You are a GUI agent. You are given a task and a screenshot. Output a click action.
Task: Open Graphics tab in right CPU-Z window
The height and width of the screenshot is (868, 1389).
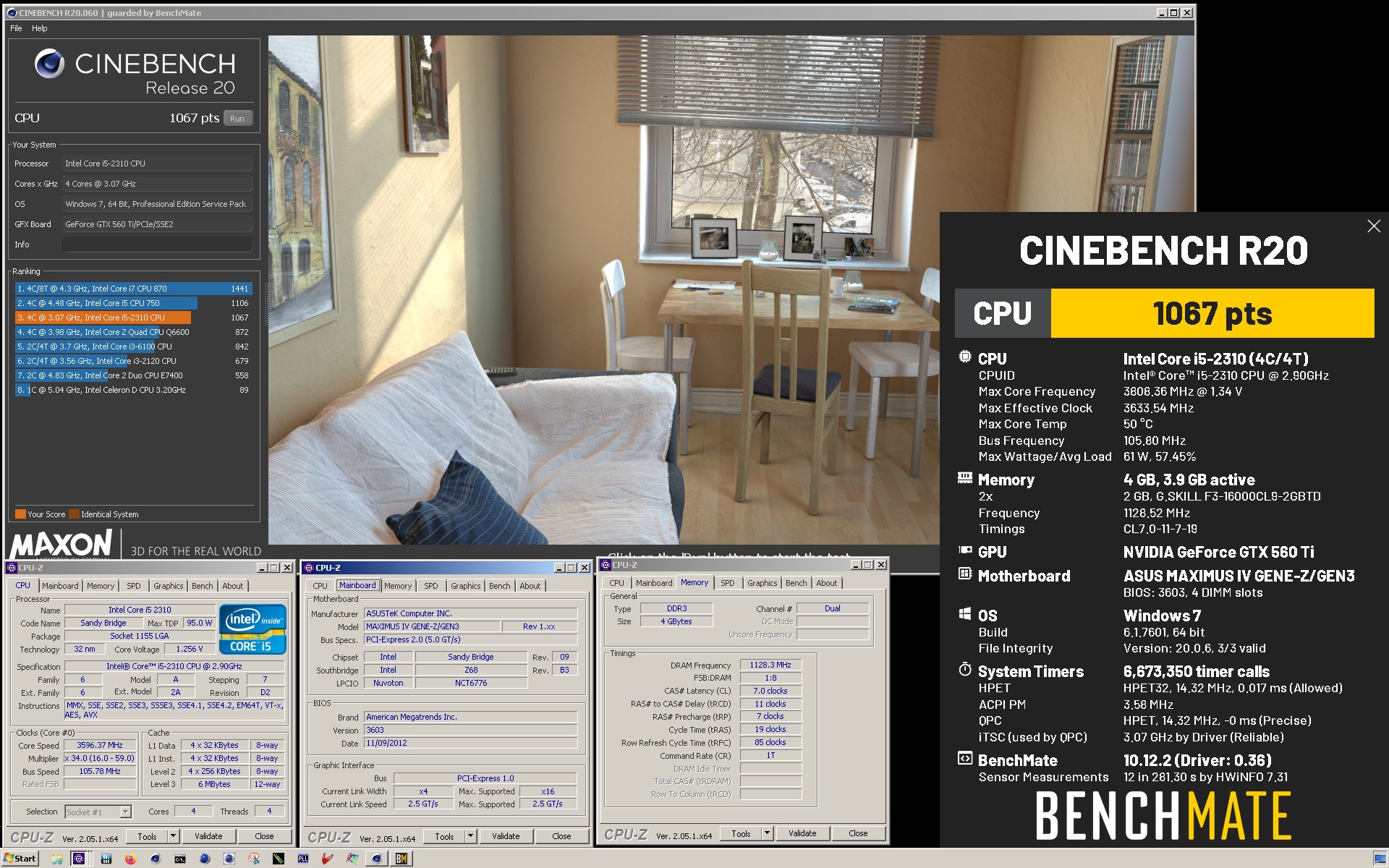[763, 583]
